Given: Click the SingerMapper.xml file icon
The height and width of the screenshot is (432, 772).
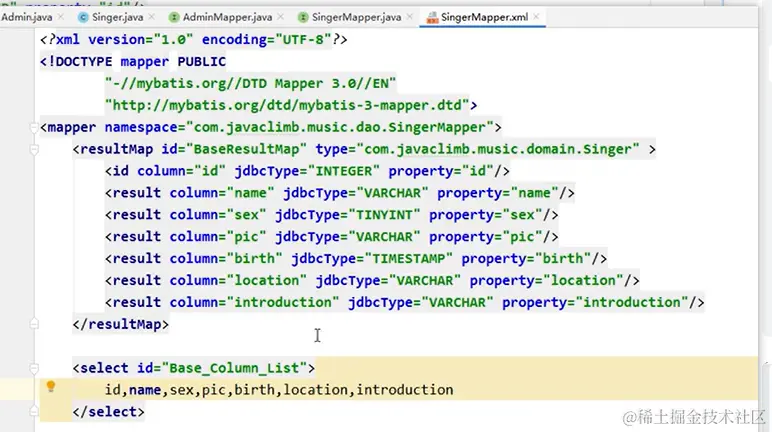Looking at the screenshot, I should [x=432, y=17].
